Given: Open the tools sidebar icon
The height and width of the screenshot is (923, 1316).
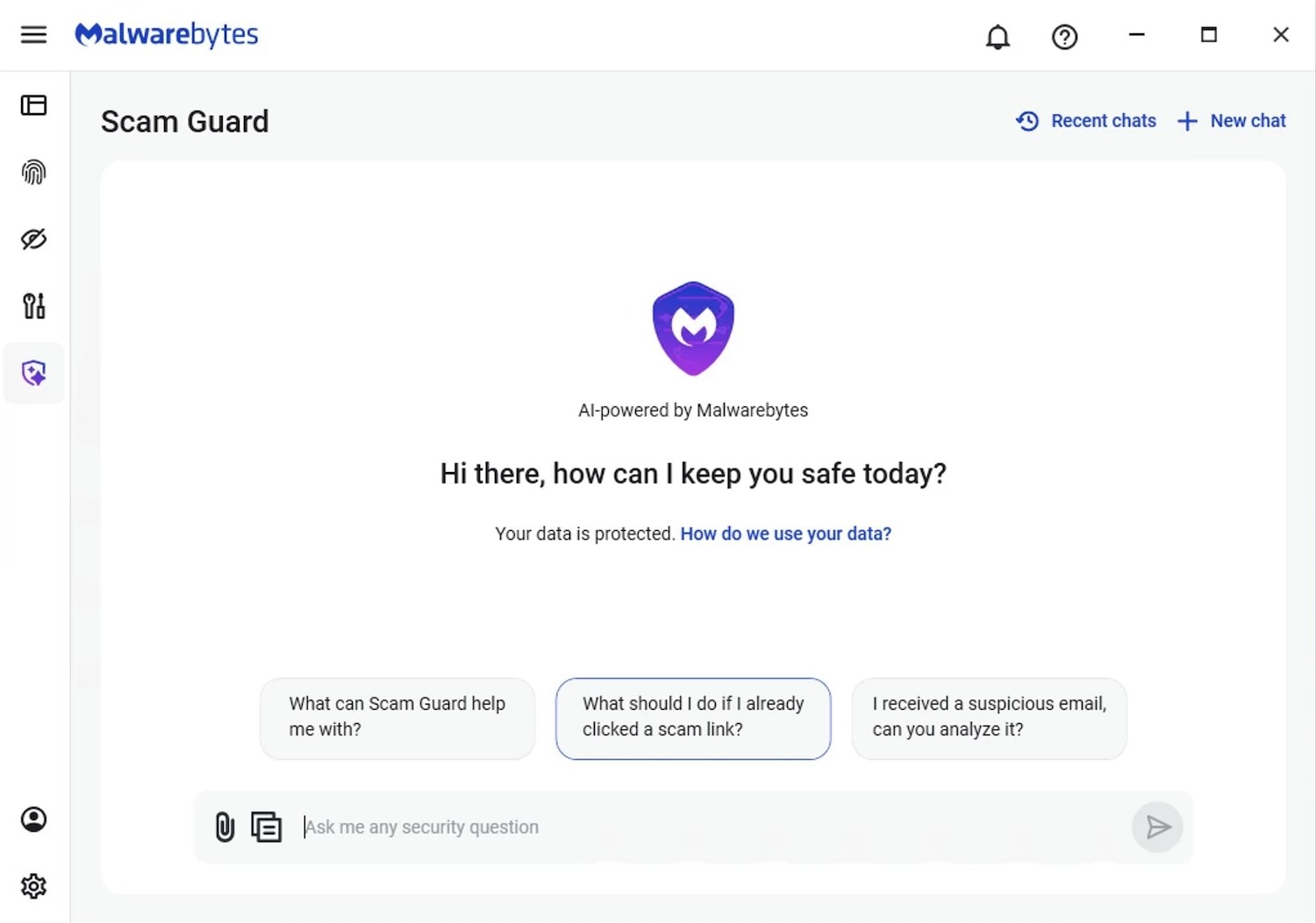Looking at the screenshot, I should pyautogui.click(x=33, y=306).
